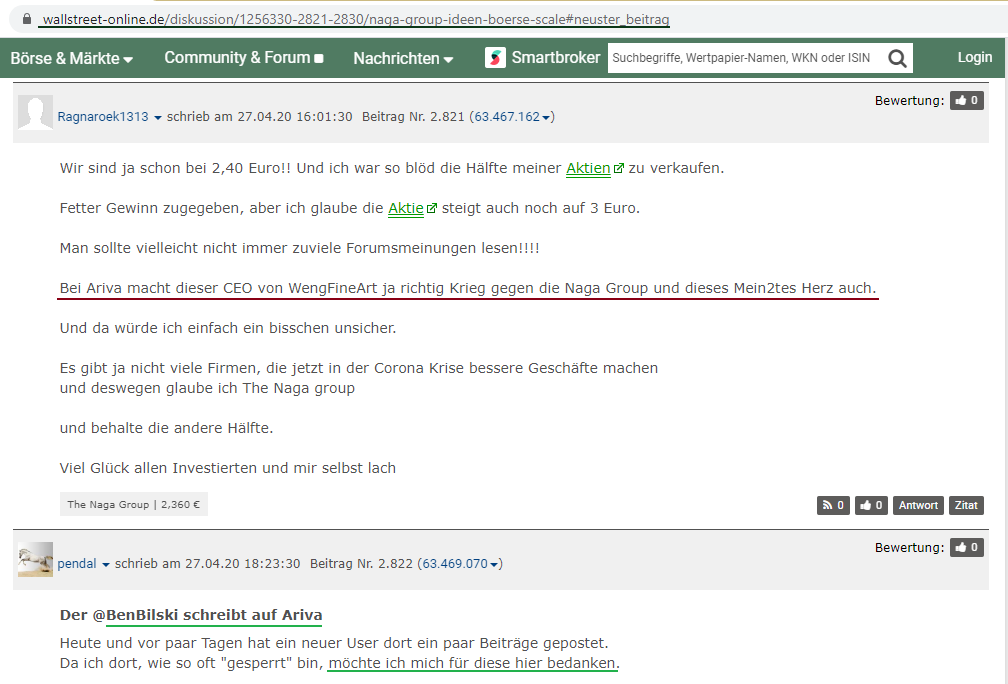Click the external link icon next to Aktie
The height and width of the screenshot is (684, 1008).
point(431,208)
